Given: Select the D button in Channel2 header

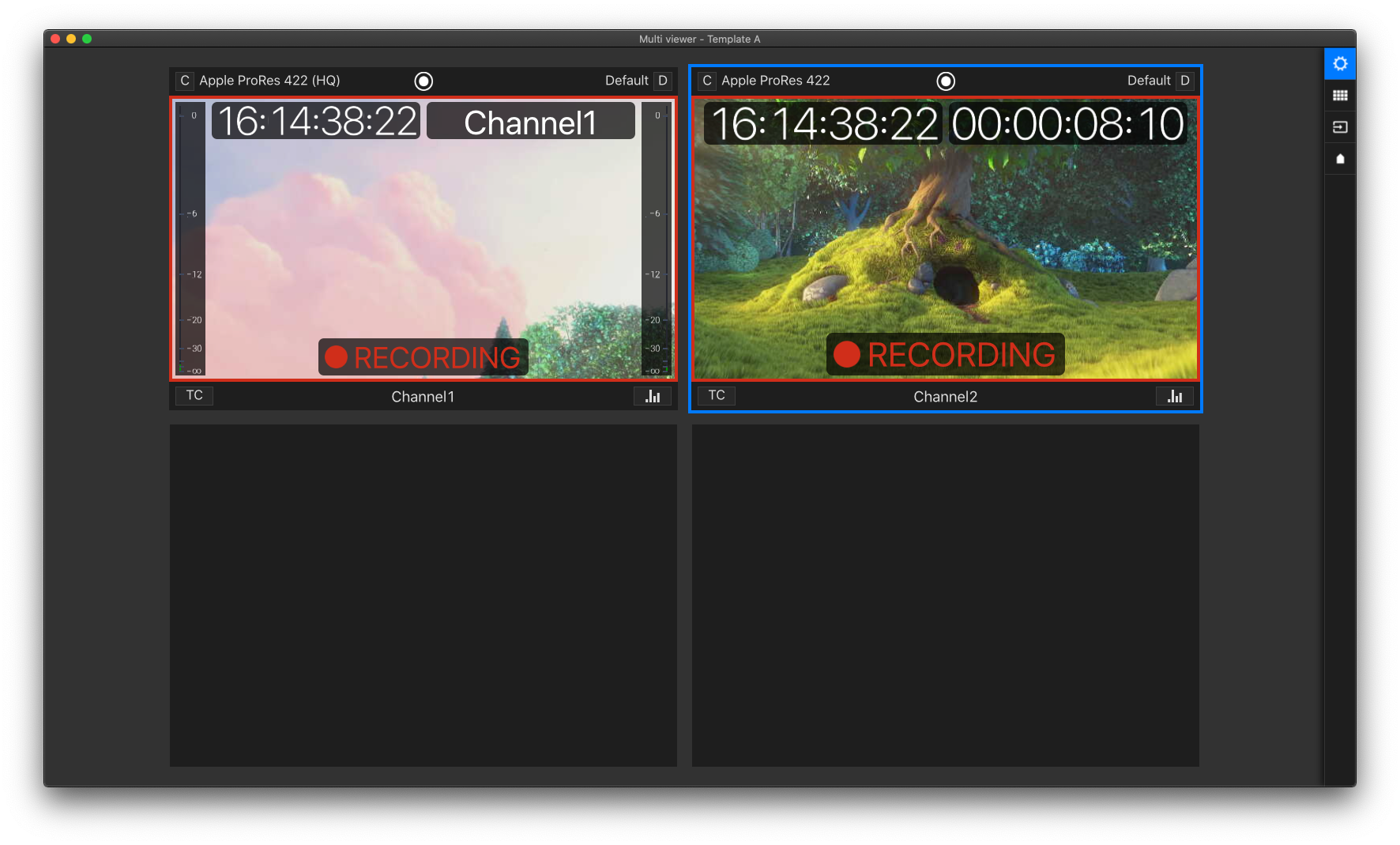Looking at the screenshot, I should point(1185,81).
